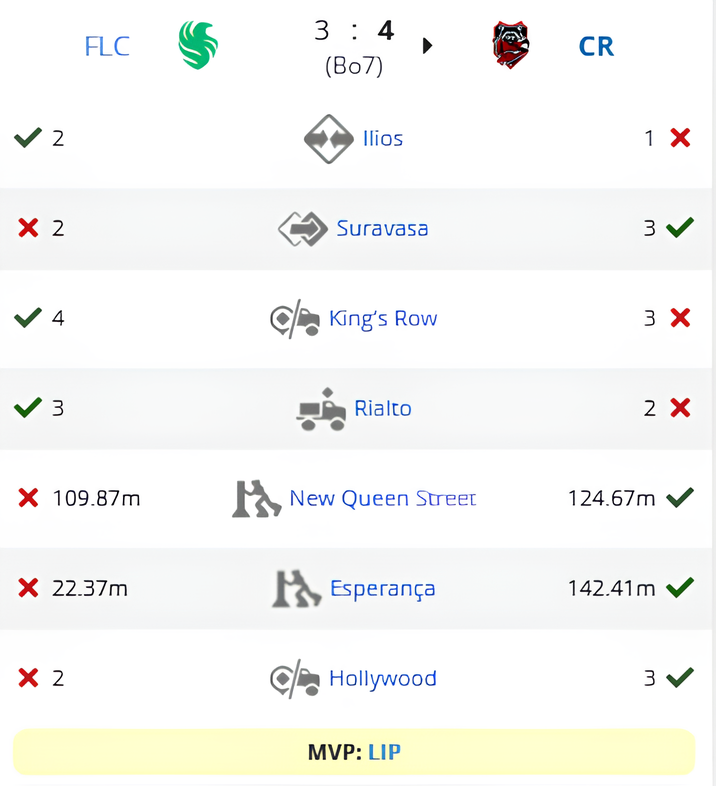Click the New Queen Street push icon
The height and width of the screenshot is (786, 716).
[x=255, y=498]
